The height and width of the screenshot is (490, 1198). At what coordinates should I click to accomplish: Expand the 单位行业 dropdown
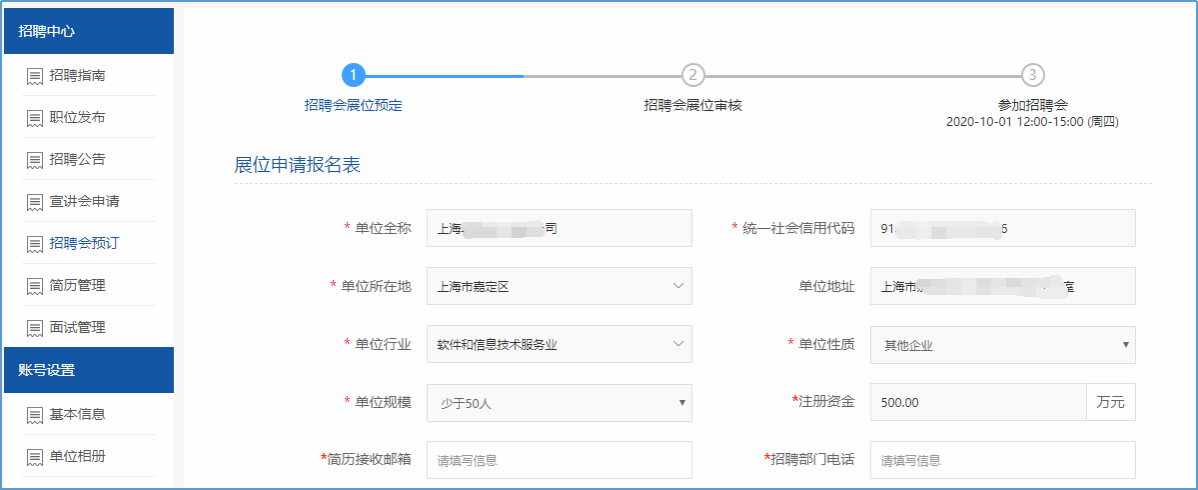559,344
